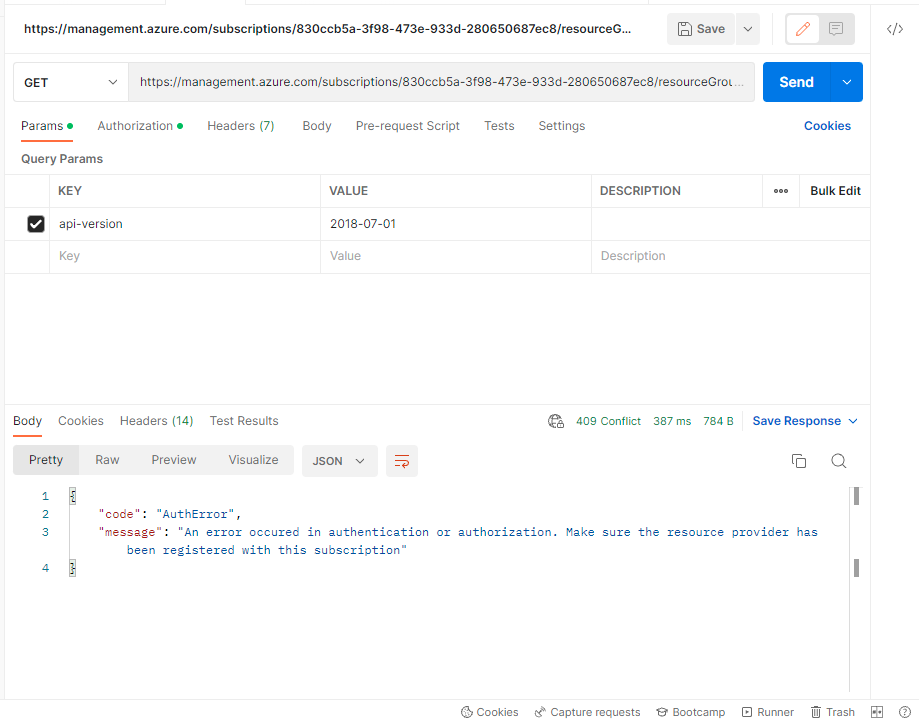Click the Save request button
919x721 pixels.
(701, 29)
